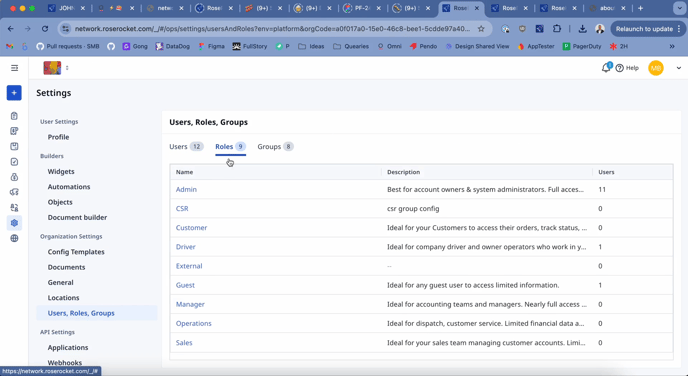688x376 pixels.
Task: Open Webhooks under API Settings
Action: tap(65, 363)
